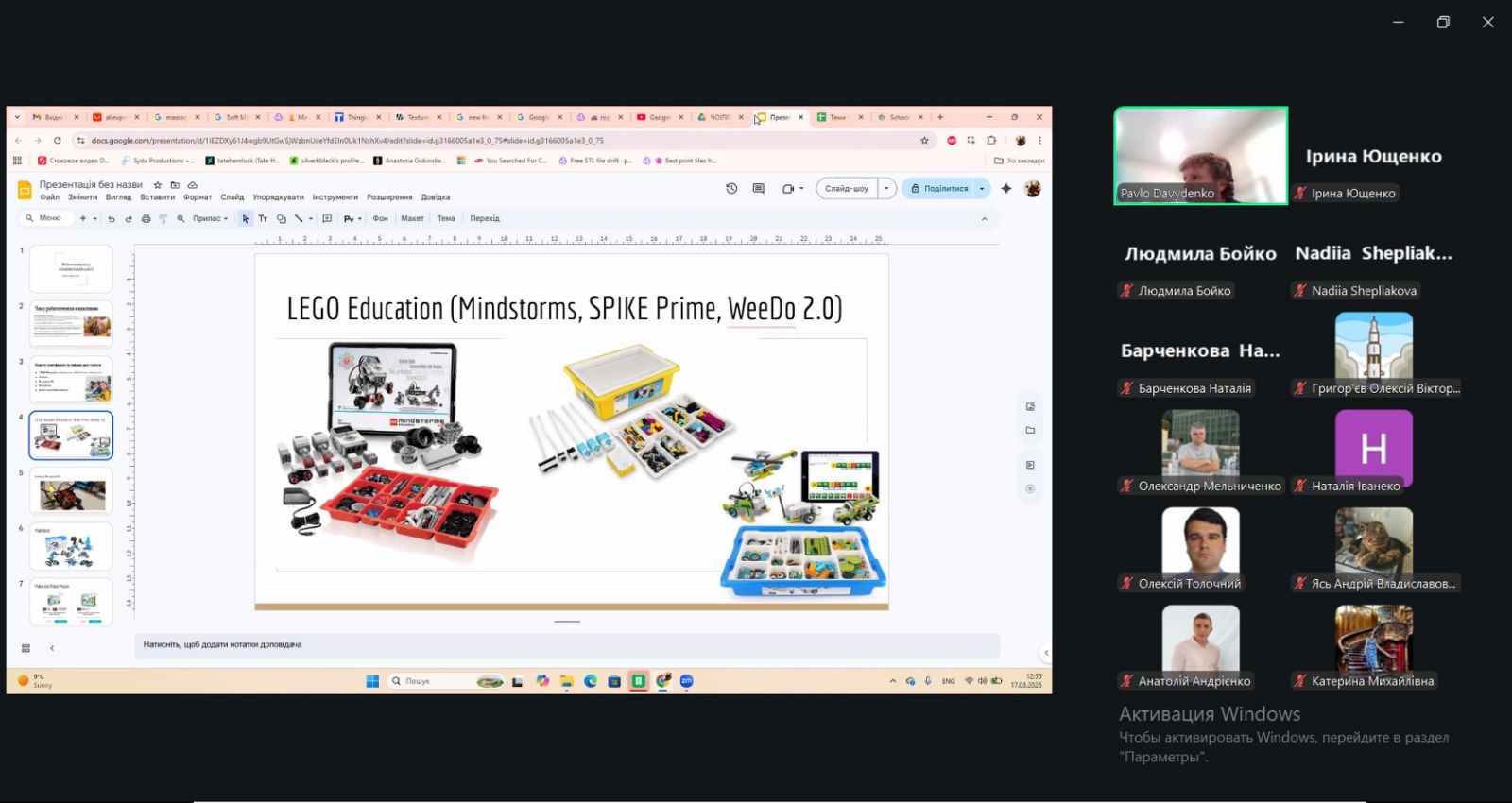Viewport: 1512px width, 803px height.
Task: Select the shape tool icon
Action: [281, 218]
